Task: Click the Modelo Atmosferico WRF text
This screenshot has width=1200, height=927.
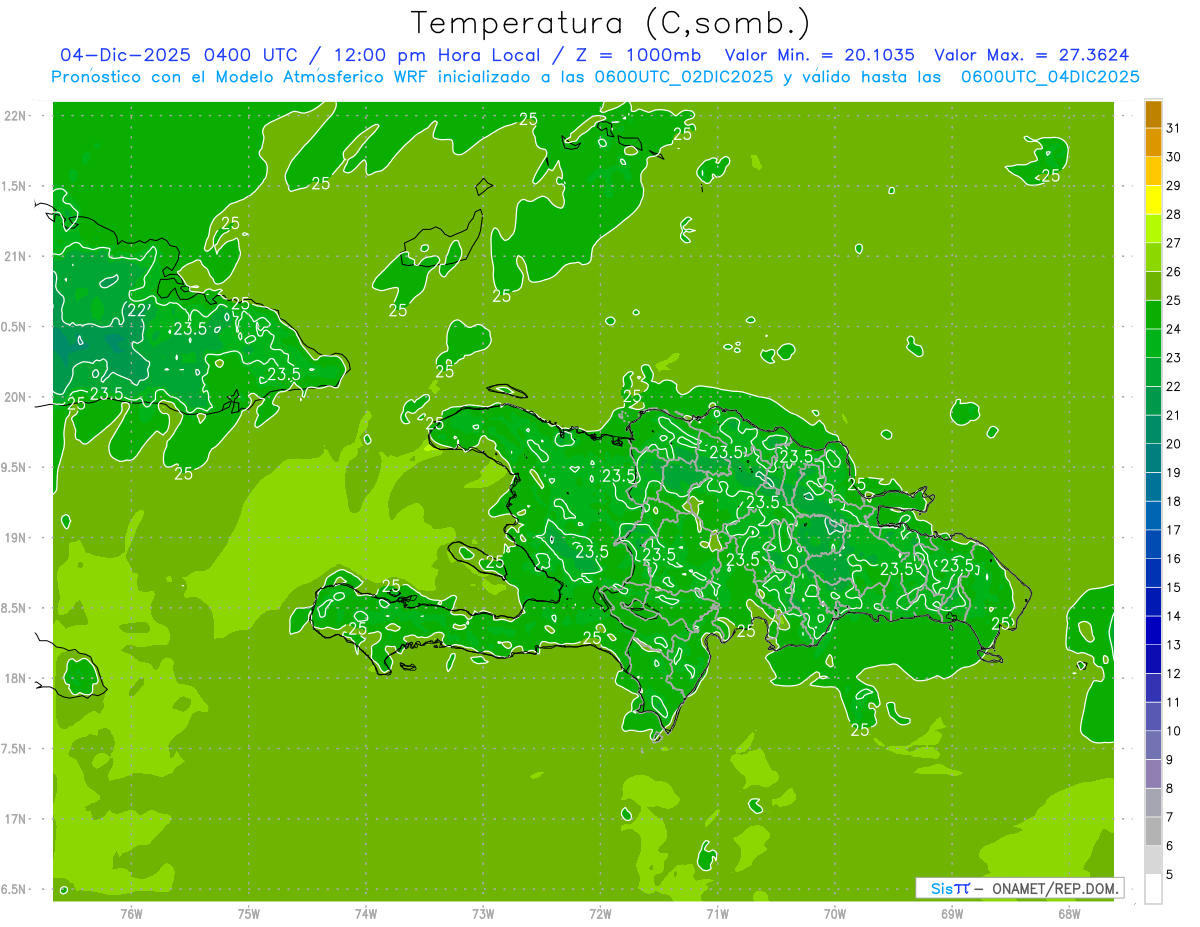Action: [x=302, y=77]
